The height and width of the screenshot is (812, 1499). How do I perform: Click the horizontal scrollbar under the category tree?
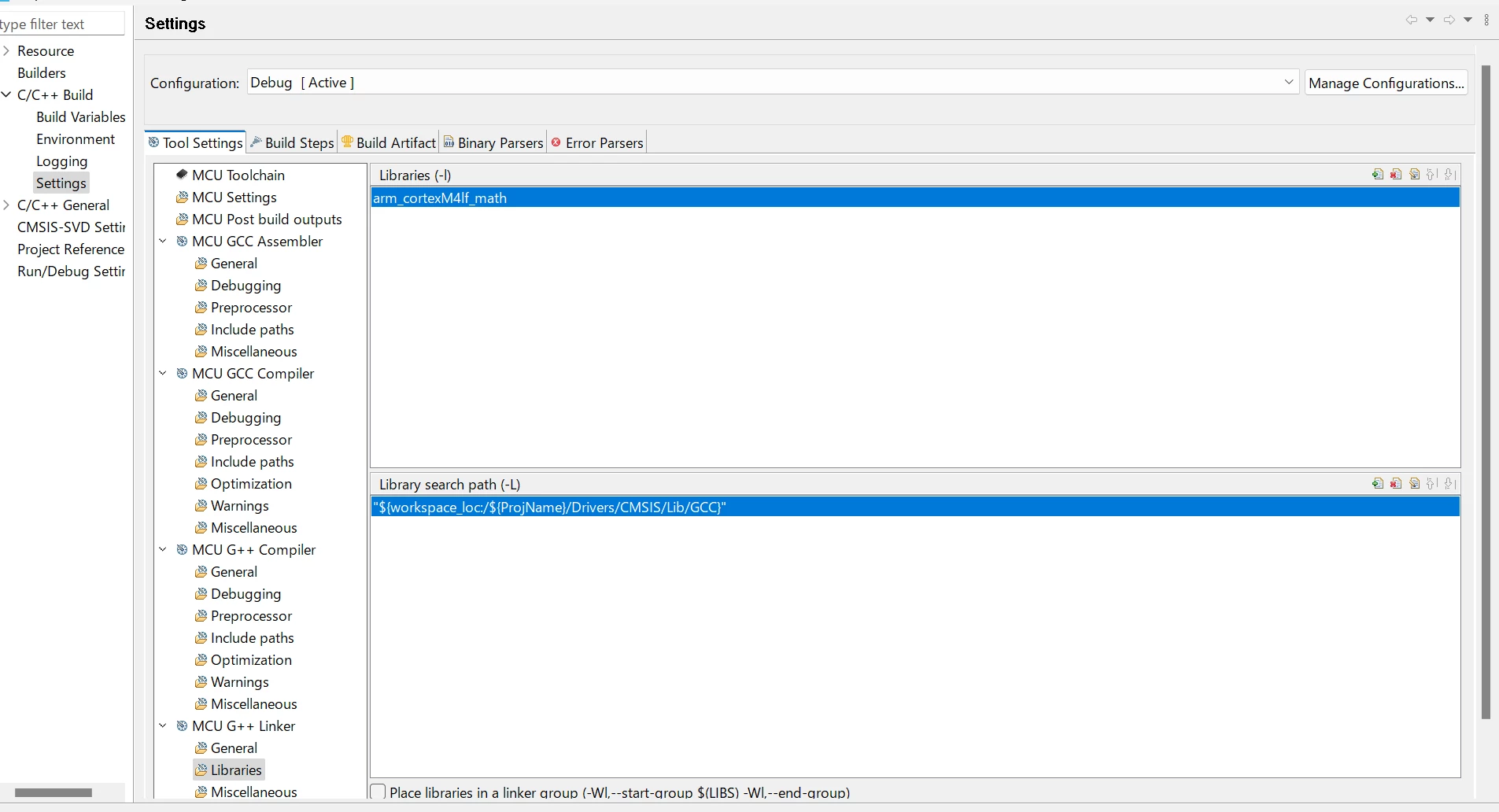coord(54,792)
